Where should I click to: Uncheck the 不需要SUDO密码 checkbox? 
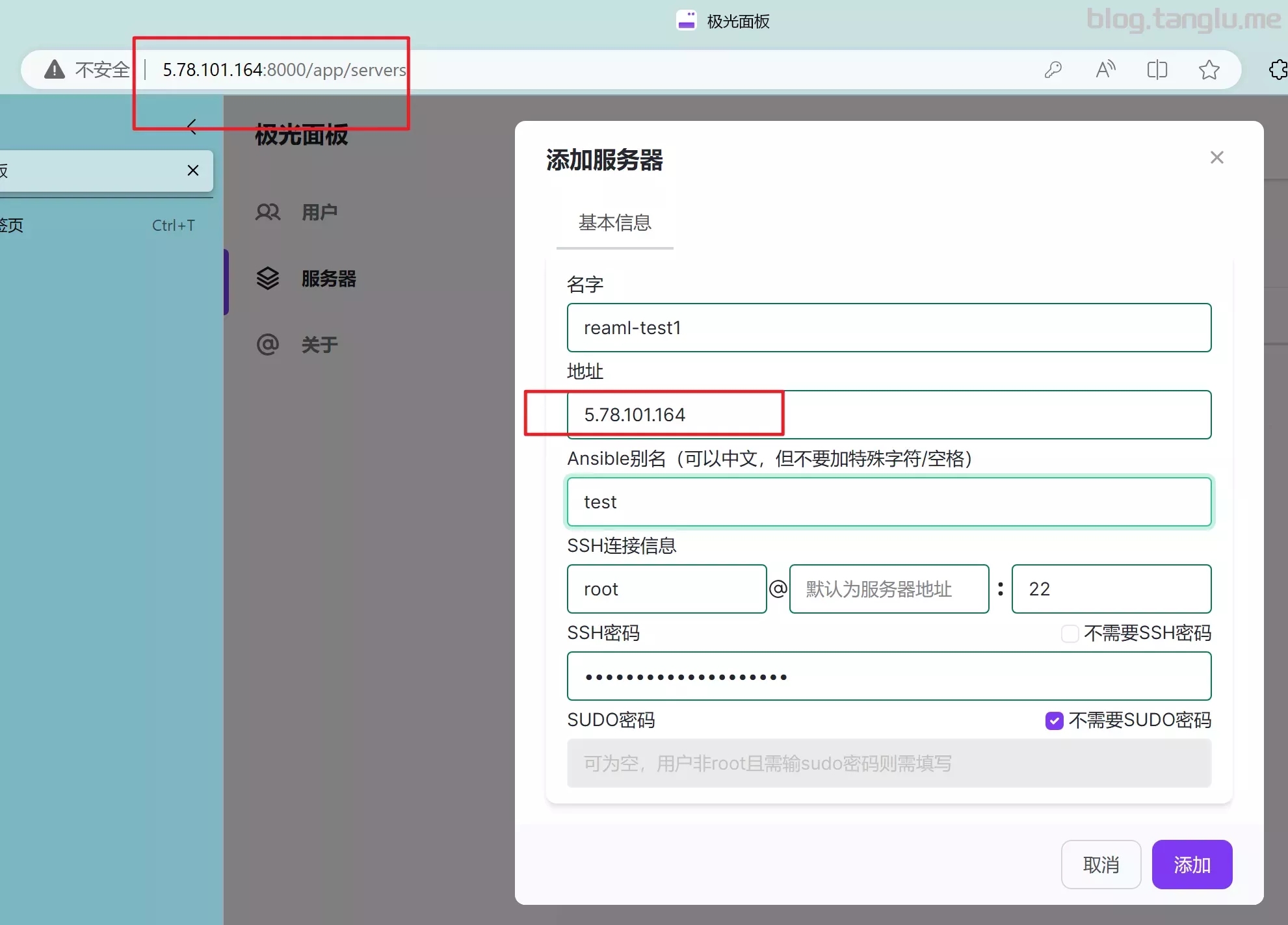click(x=1054, y=720)
